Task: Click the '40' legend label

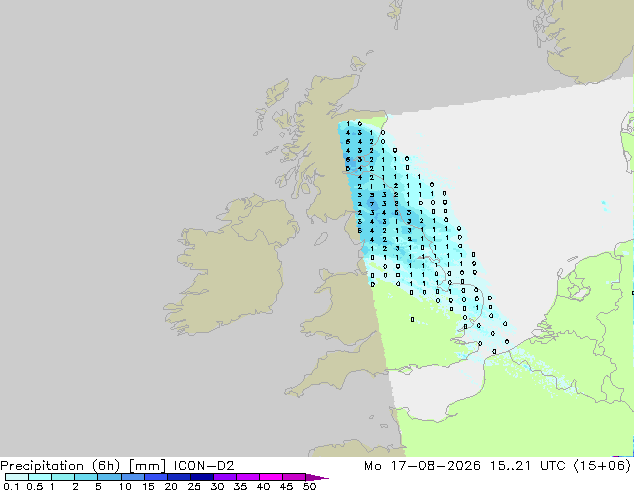Action: tap(263, 486)
